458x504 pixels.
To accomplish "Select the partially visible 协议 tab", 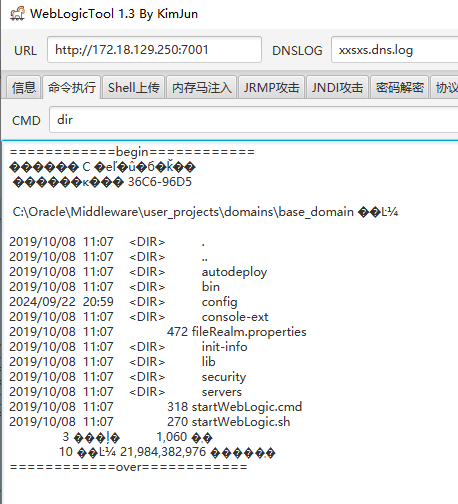I will coord(445,88).
